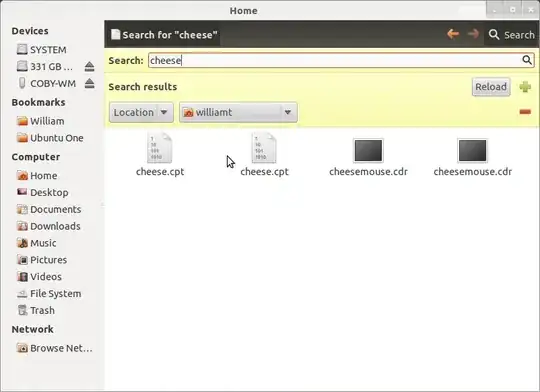
Task: Click the first cheese.cpt file name label
Action: click(x=160, y=172)
